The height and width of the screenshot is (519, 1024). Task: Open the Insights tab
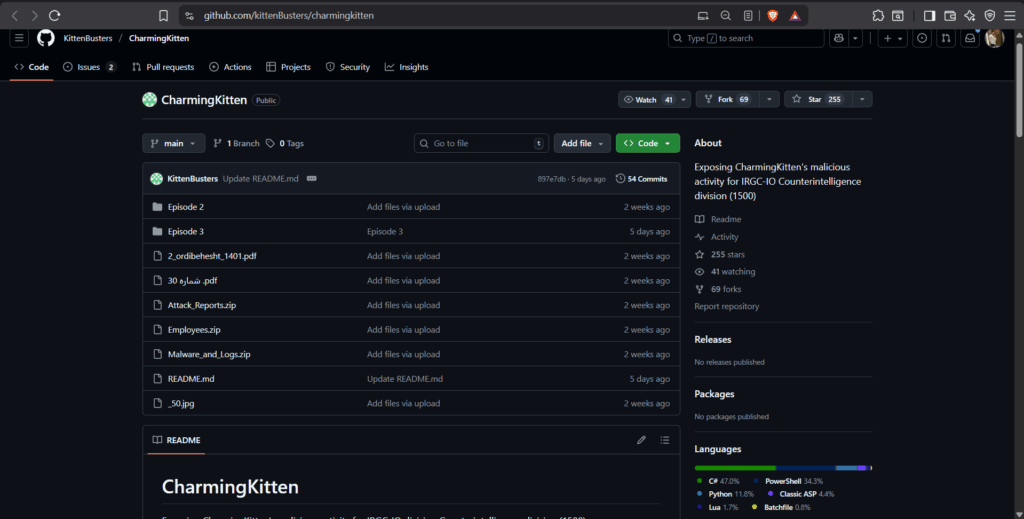point(406,67)
